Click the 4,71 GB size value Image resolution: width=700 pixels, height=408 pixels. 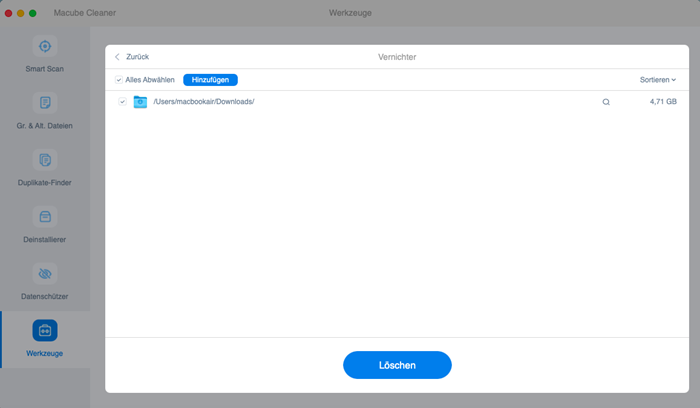click(x=663, y=102)
